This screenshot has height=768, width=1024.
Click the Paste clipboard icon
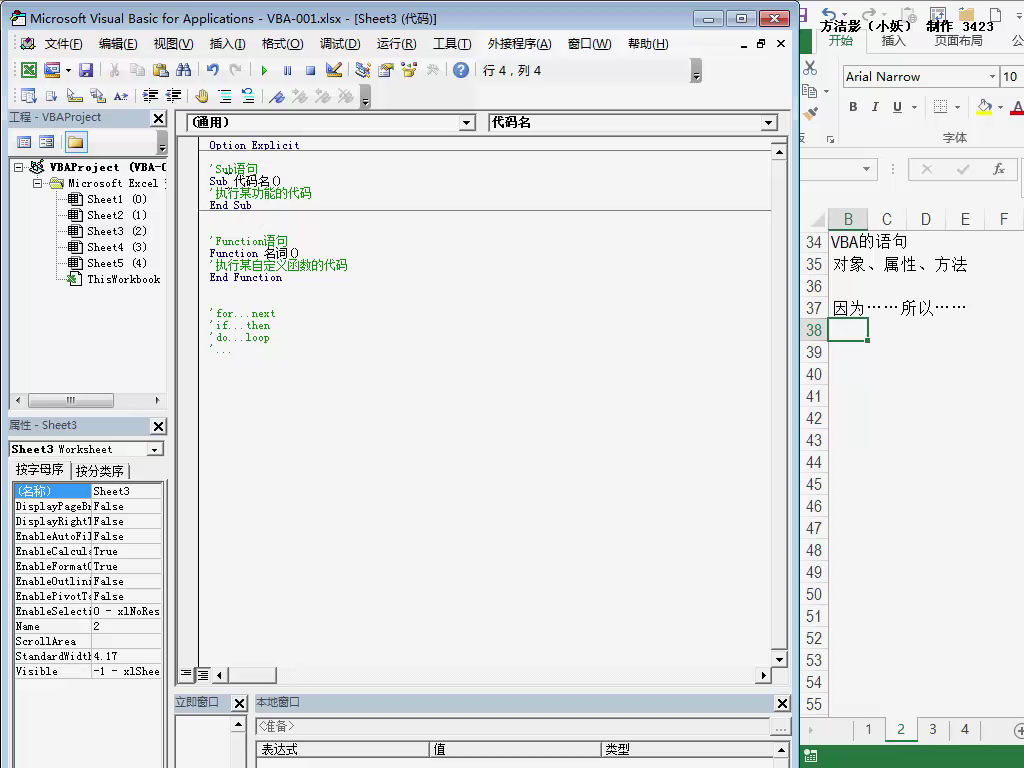tap(161, 70)
